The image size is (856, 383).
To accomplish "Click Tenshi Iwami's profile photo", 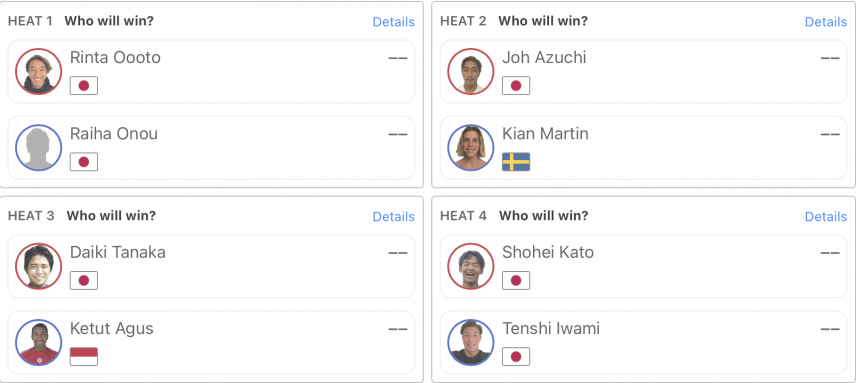I will [471, 343].
